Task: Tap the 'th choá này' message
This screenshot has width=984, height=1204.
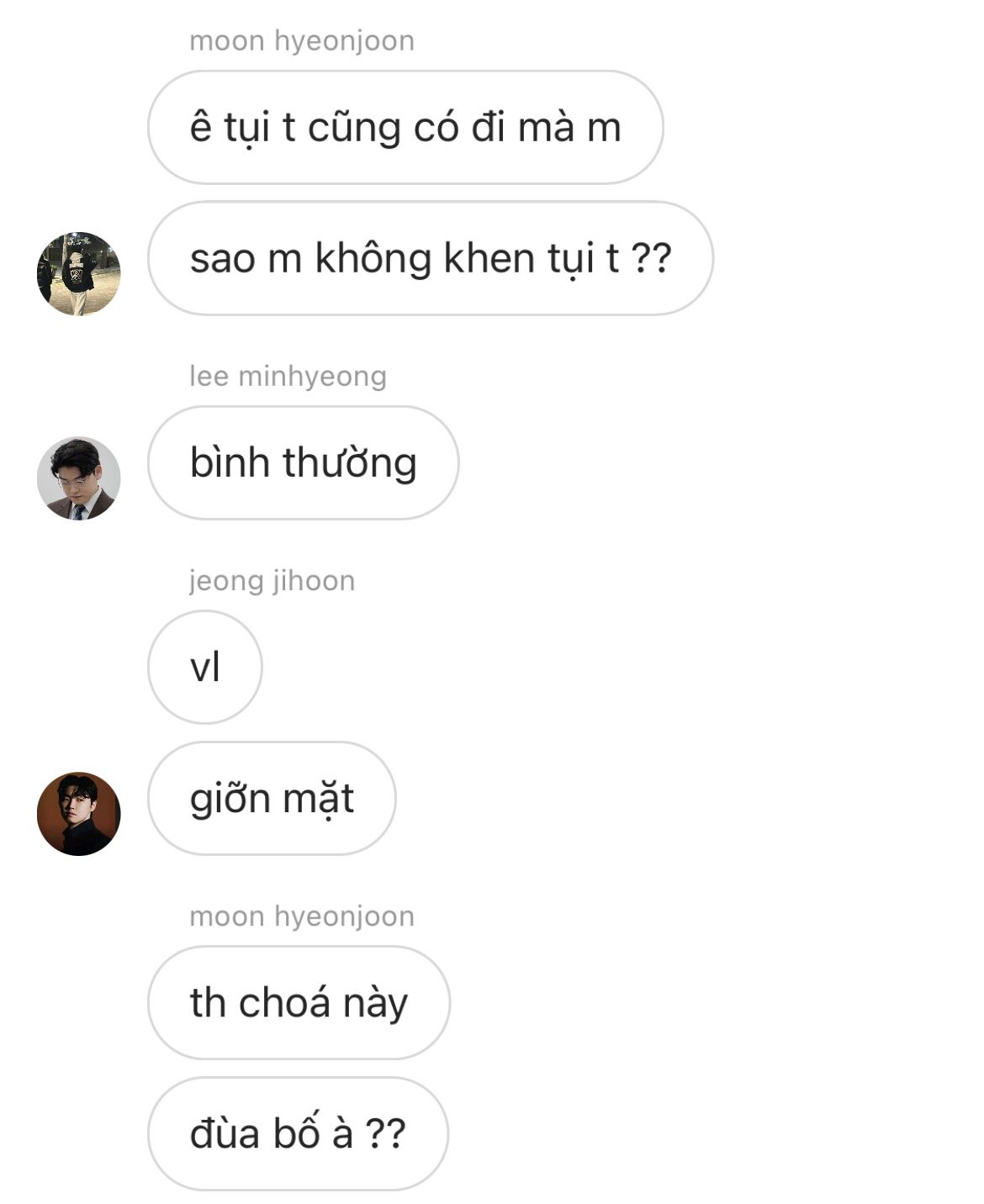Action: 299,1002
